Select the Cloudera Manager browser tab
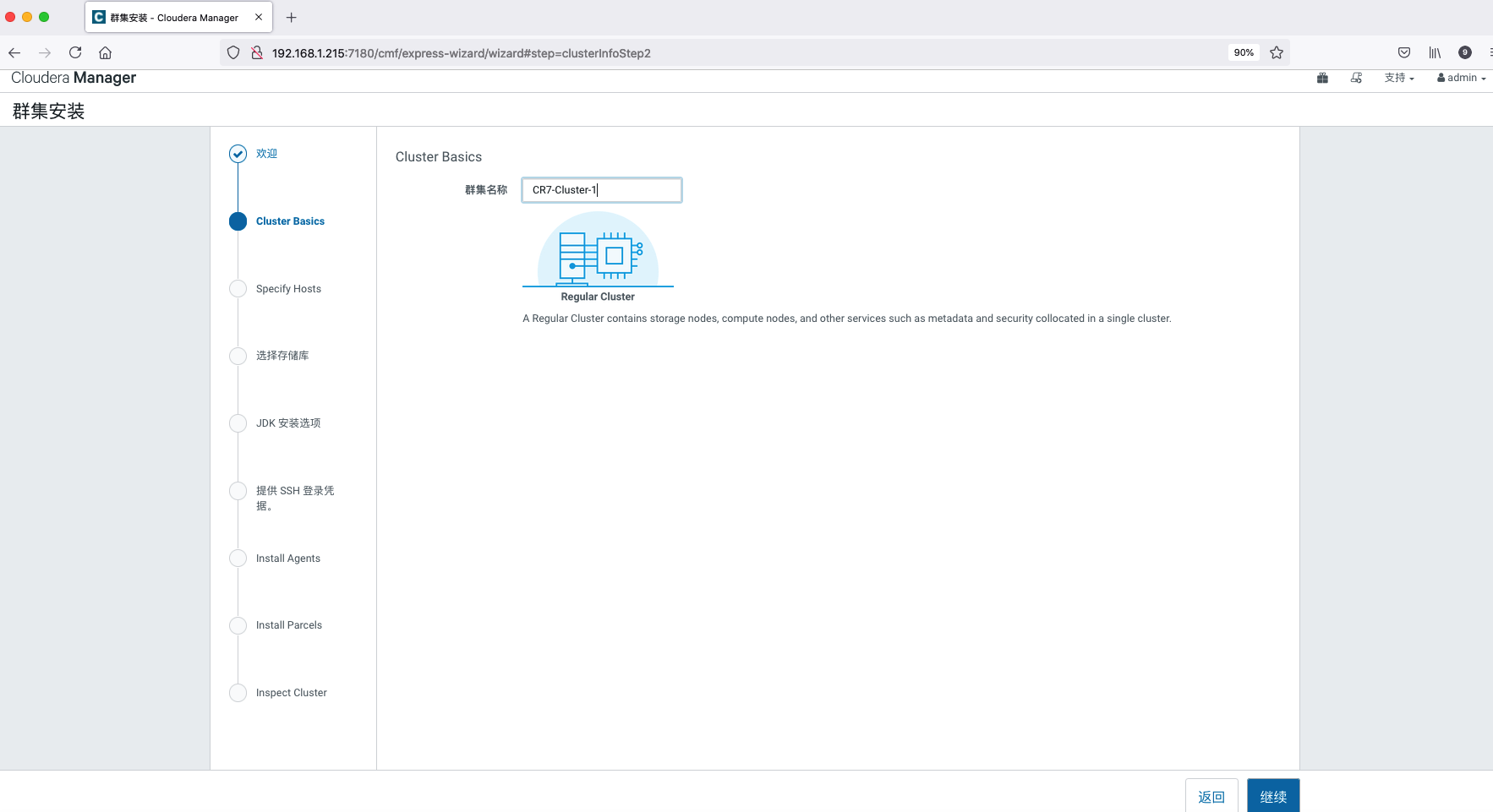 coord(178,17)
